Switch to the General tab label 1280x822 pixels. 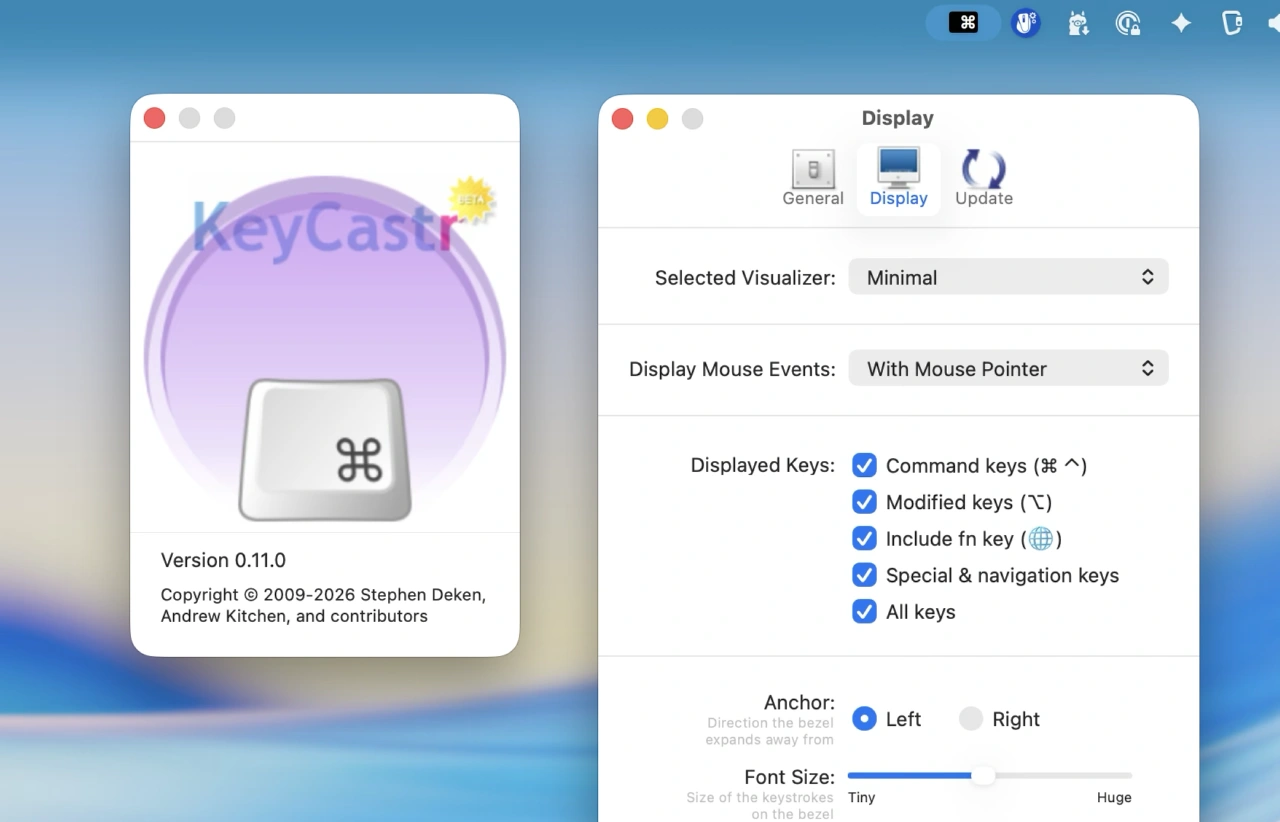coord(813,198)
